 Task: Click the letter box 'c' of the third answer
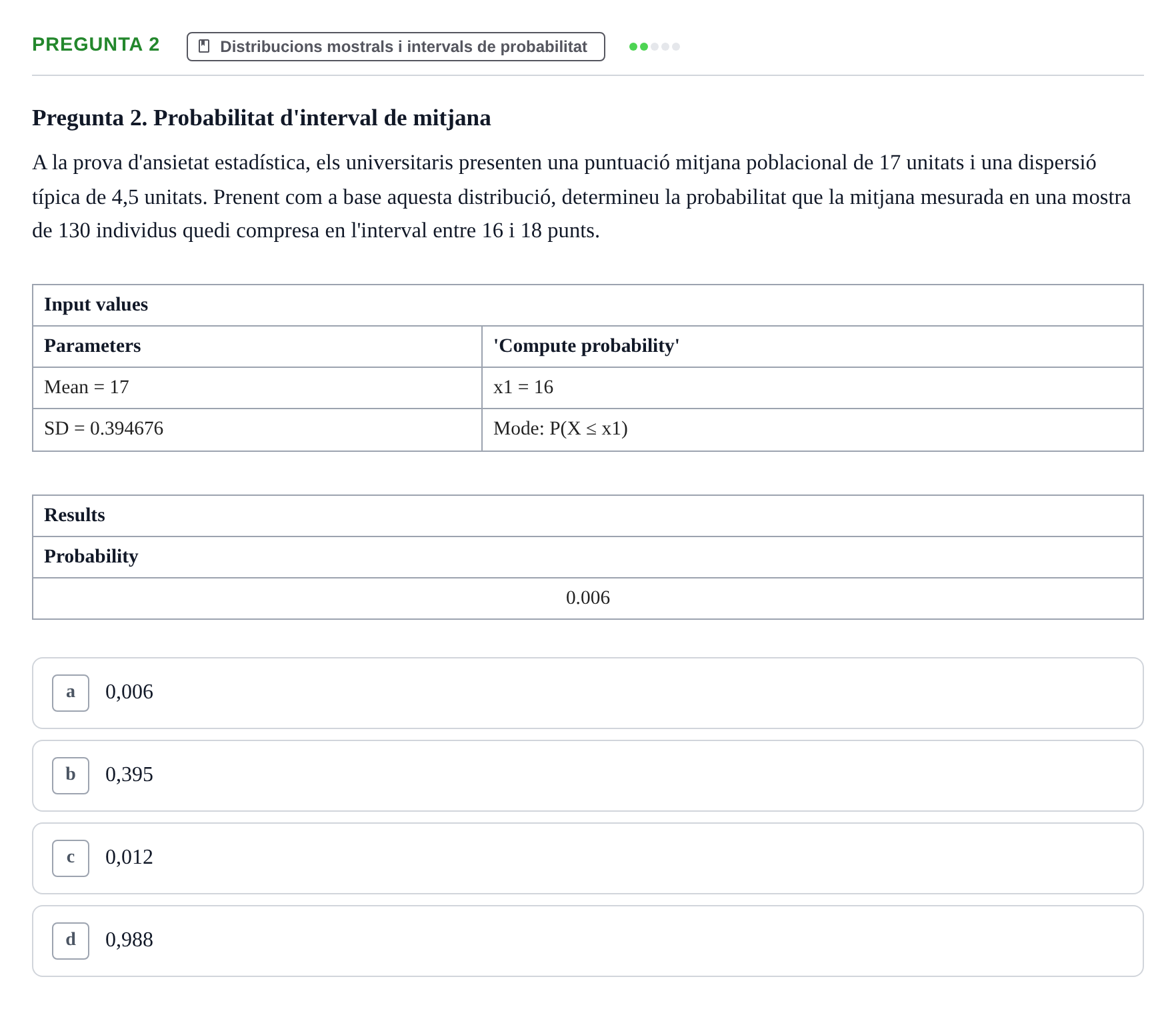coord(71,858)
